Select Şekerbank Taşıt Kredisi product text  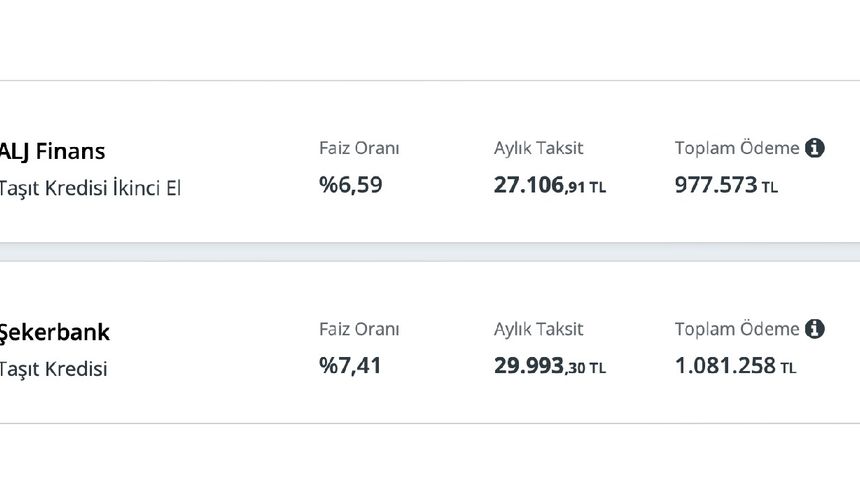coord(53,369)
